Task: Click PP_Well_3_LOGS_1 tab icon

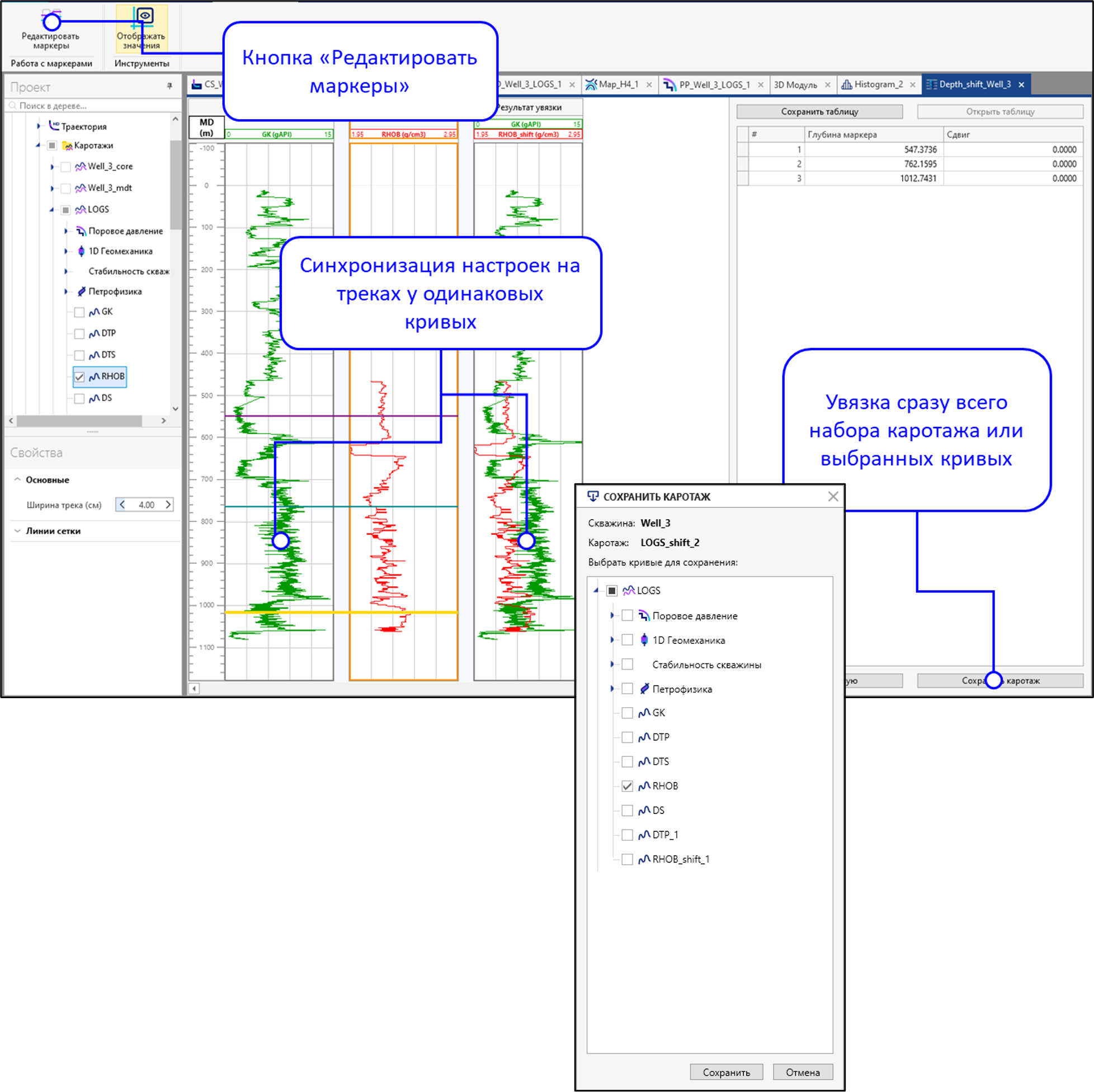Action: tap(669, 84)
